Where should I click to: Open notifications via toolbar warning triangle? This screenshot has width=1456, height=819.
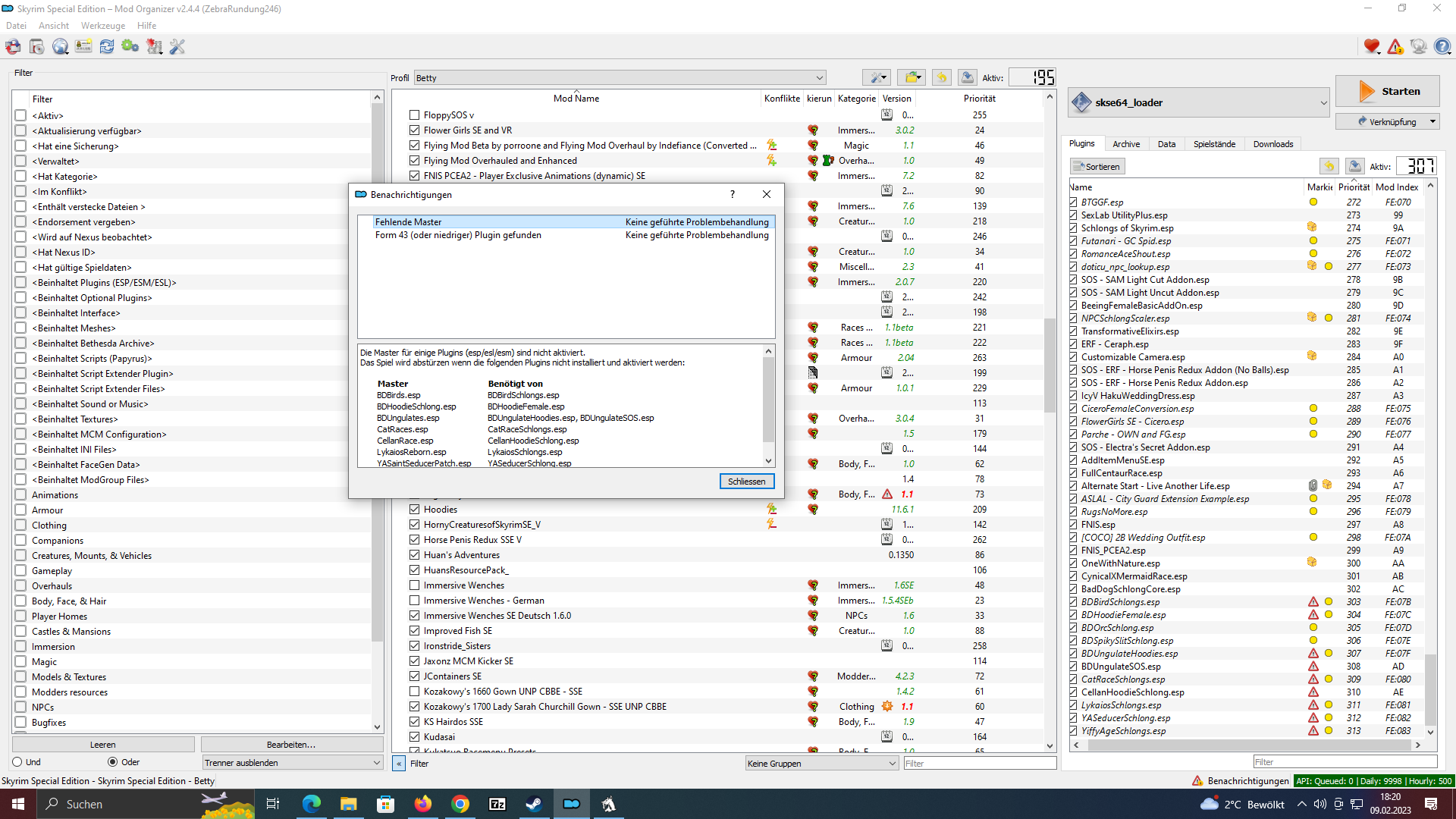pyautogui.click(x=1395, y=47)
